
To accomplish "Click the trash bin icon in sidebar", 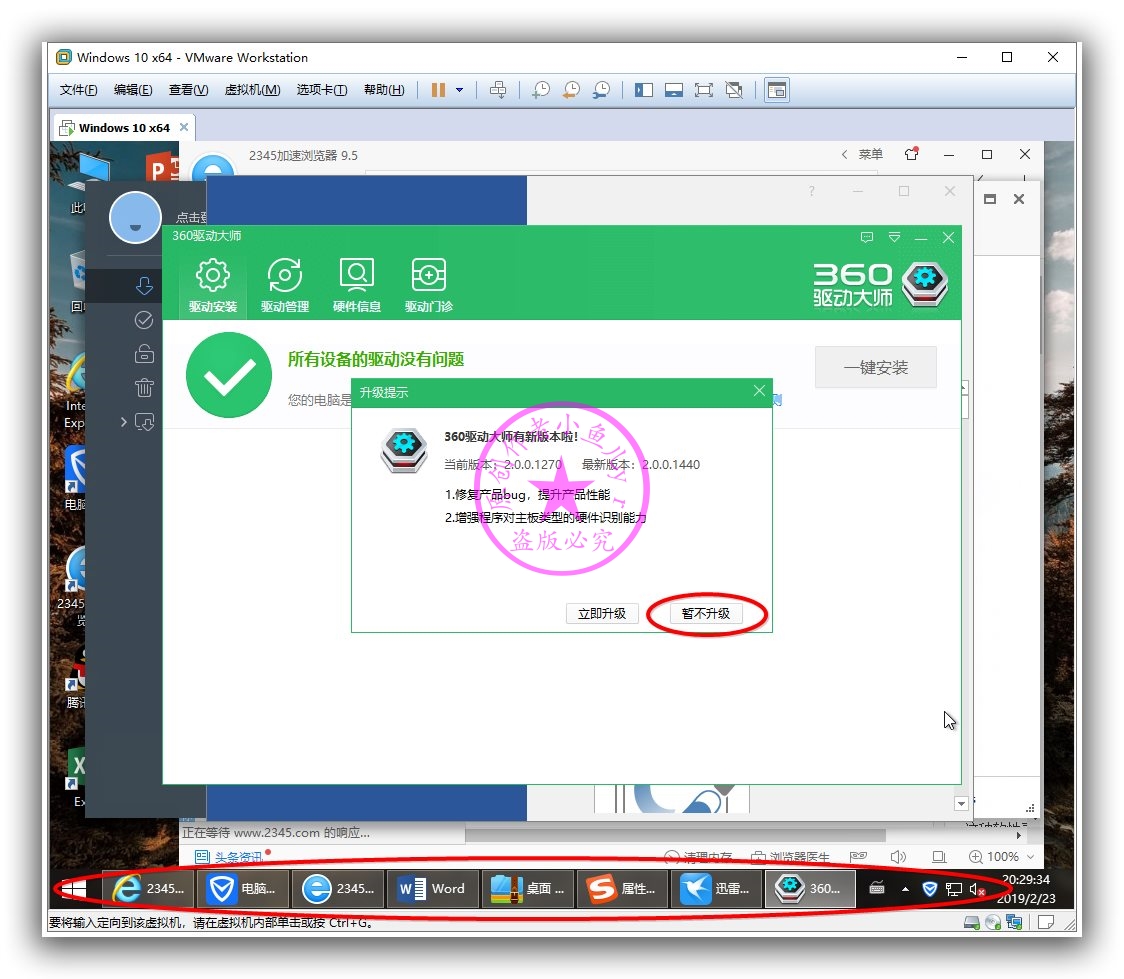I will click(x=144, y=388).
